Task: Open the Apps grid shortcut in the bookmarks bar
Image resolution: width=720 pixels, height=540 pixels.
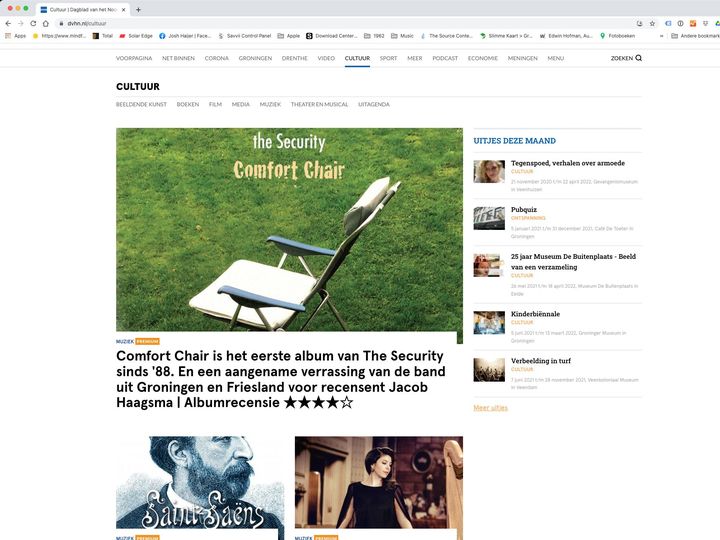Action: (15, 36)
